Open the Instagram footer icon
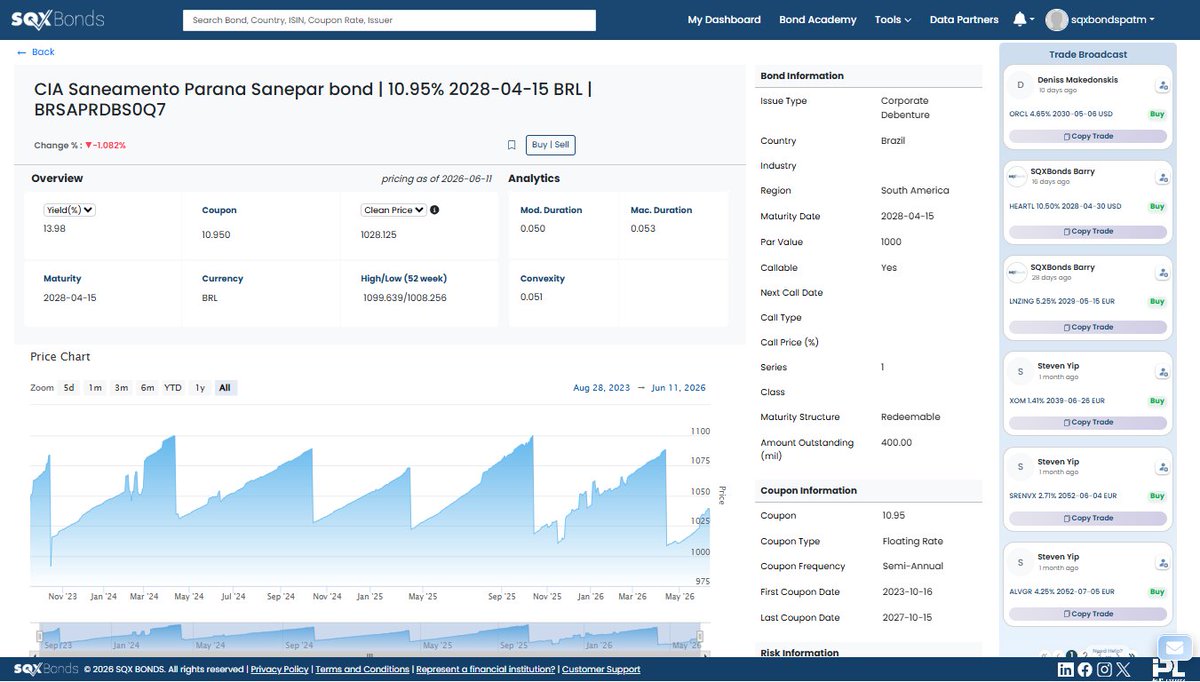Image resolution: width=1200 pixels, height=682 pixels. [x=1104, y=670]
